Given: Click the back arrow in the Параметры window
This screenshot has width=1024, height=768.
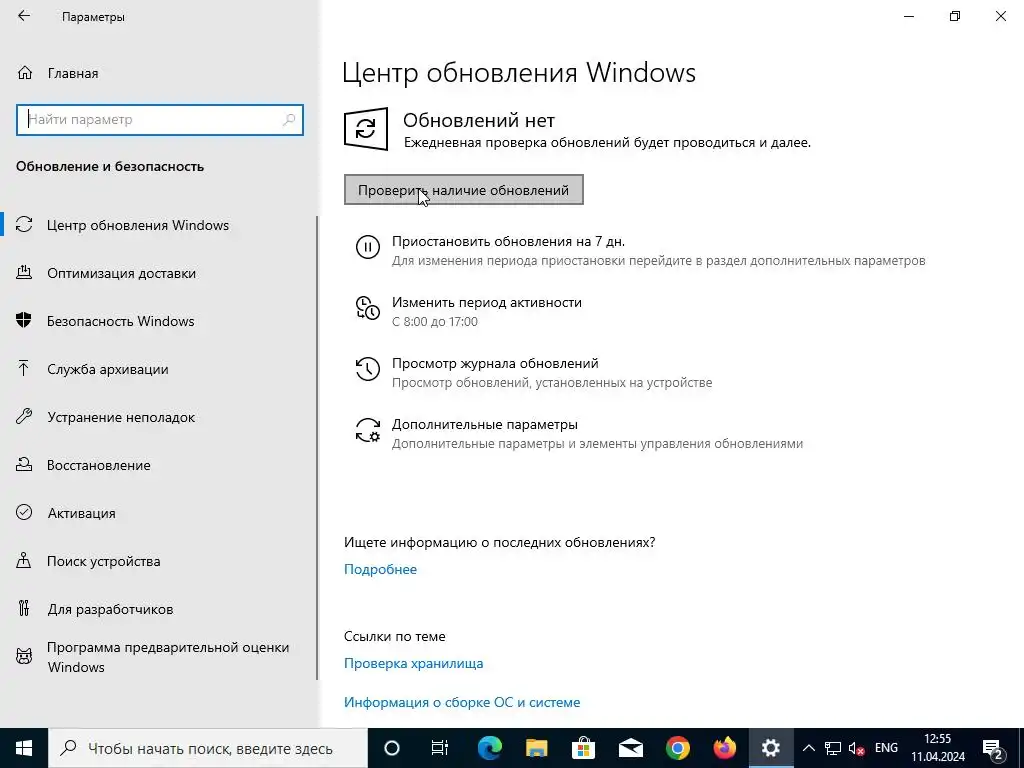Looking at the screenshot, I should click(x=24, y=16).
